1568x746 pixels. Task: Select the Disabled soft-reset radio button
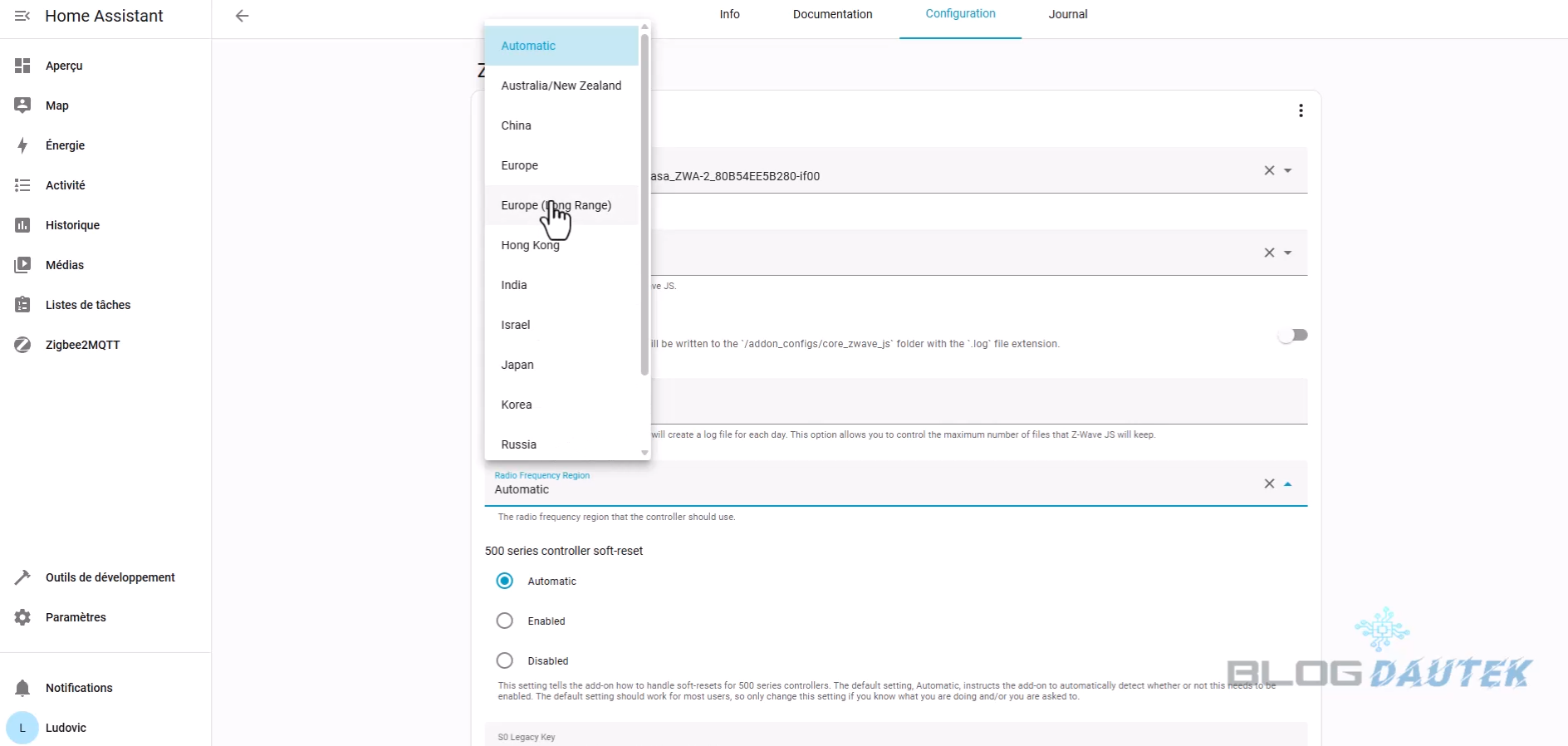click(504, 660)
